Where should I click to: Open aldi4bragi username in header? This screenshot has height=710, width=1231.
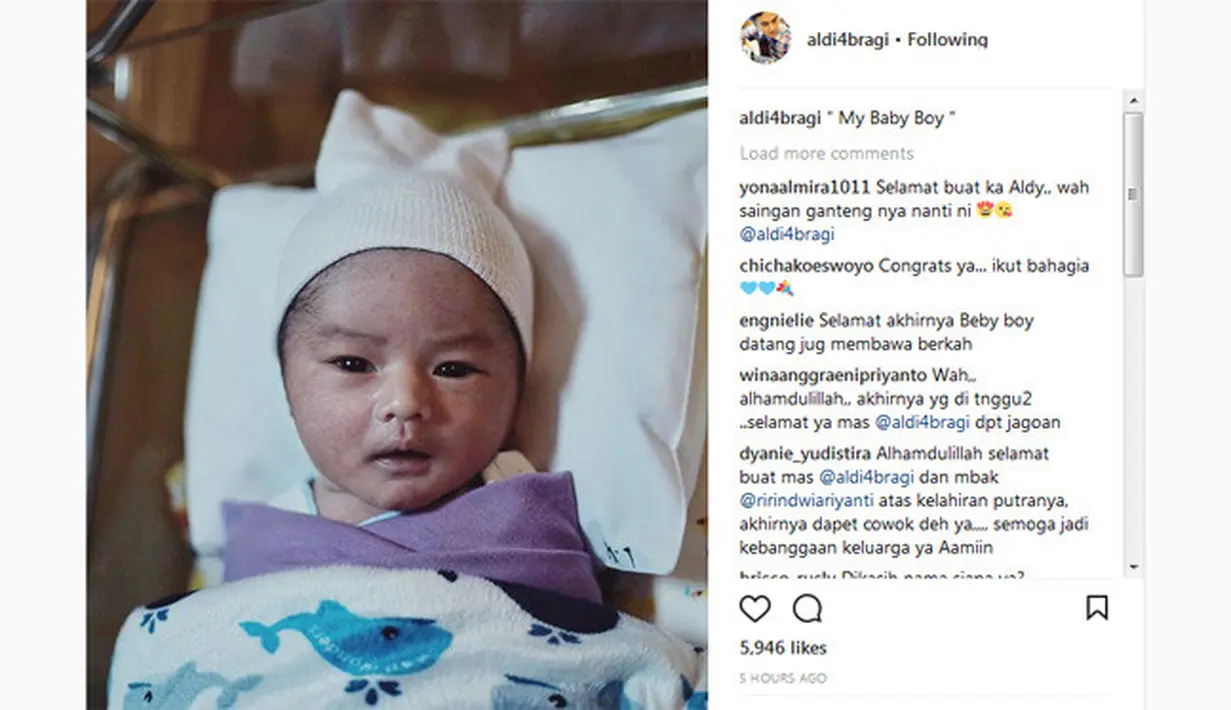click(x=848, y=40)
